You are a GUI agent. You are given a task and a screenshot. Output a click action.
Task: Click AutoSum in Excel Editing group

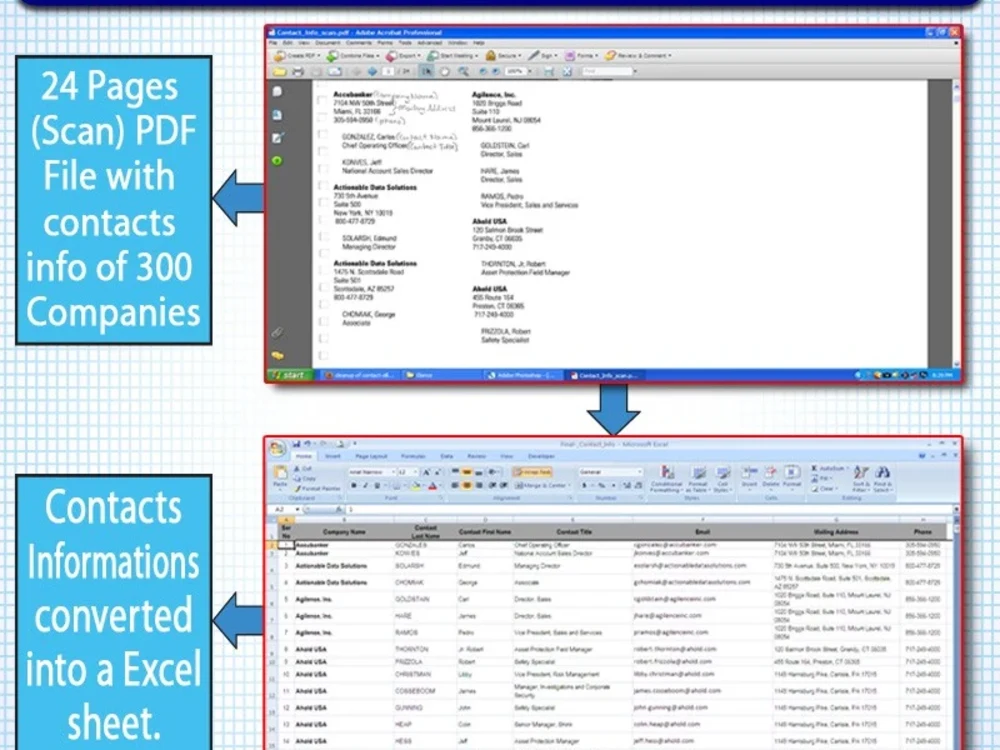[x=828, y=469]
